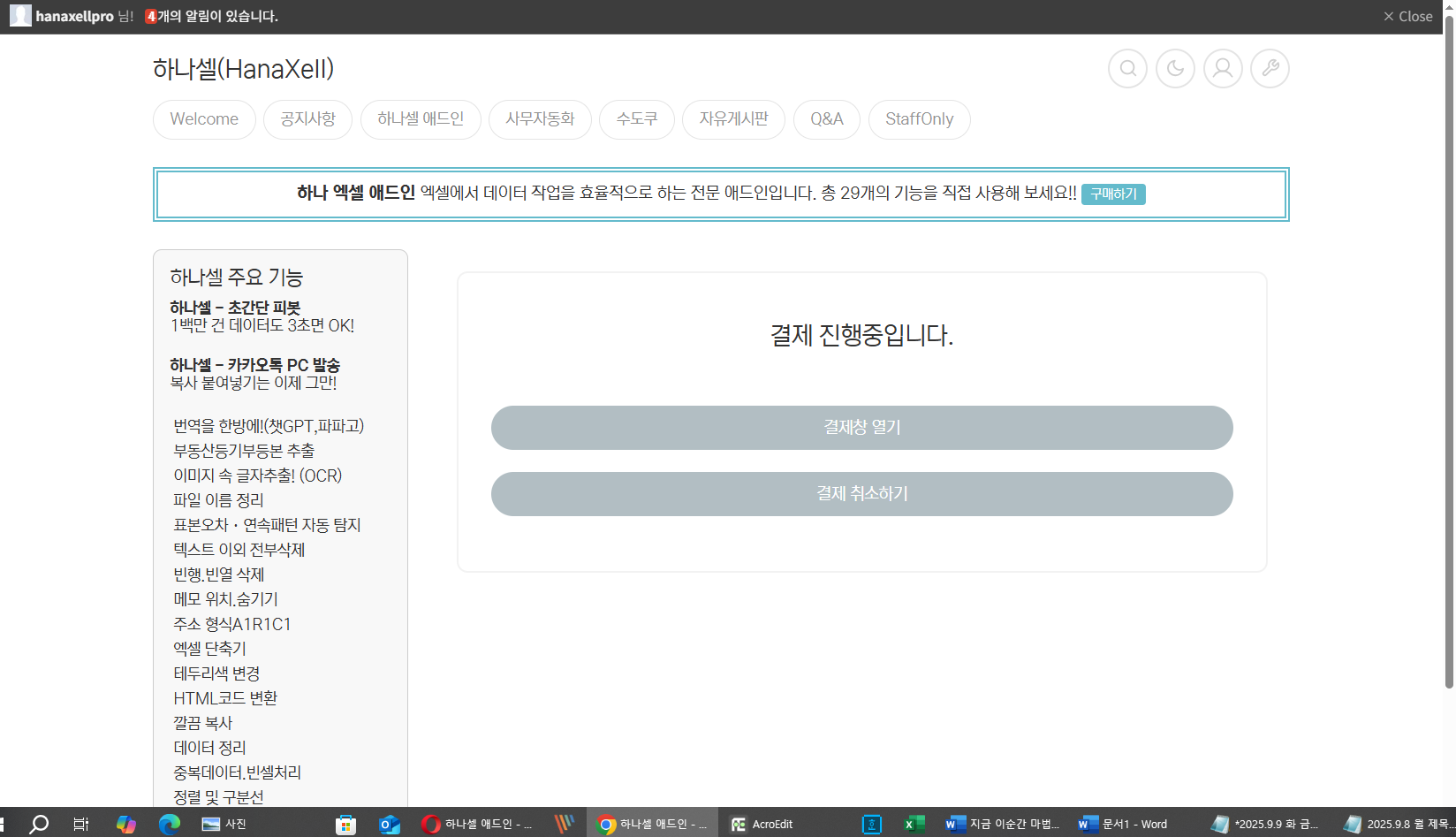Open 표본오차・연속패턴 자동 탐지 link
The width and height of the screenshot is (1456, 837).
(267, 525)
